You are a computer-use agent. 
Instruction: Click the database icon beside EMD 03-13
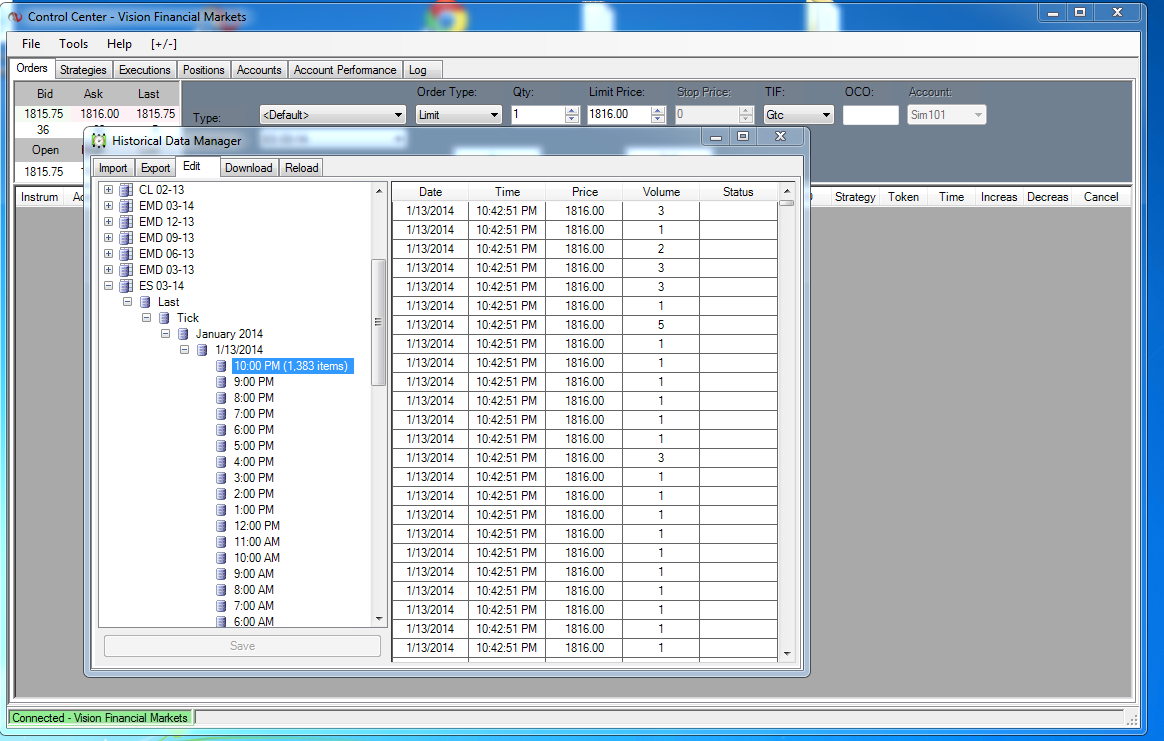pyautogui.click(x=126, y=270)
